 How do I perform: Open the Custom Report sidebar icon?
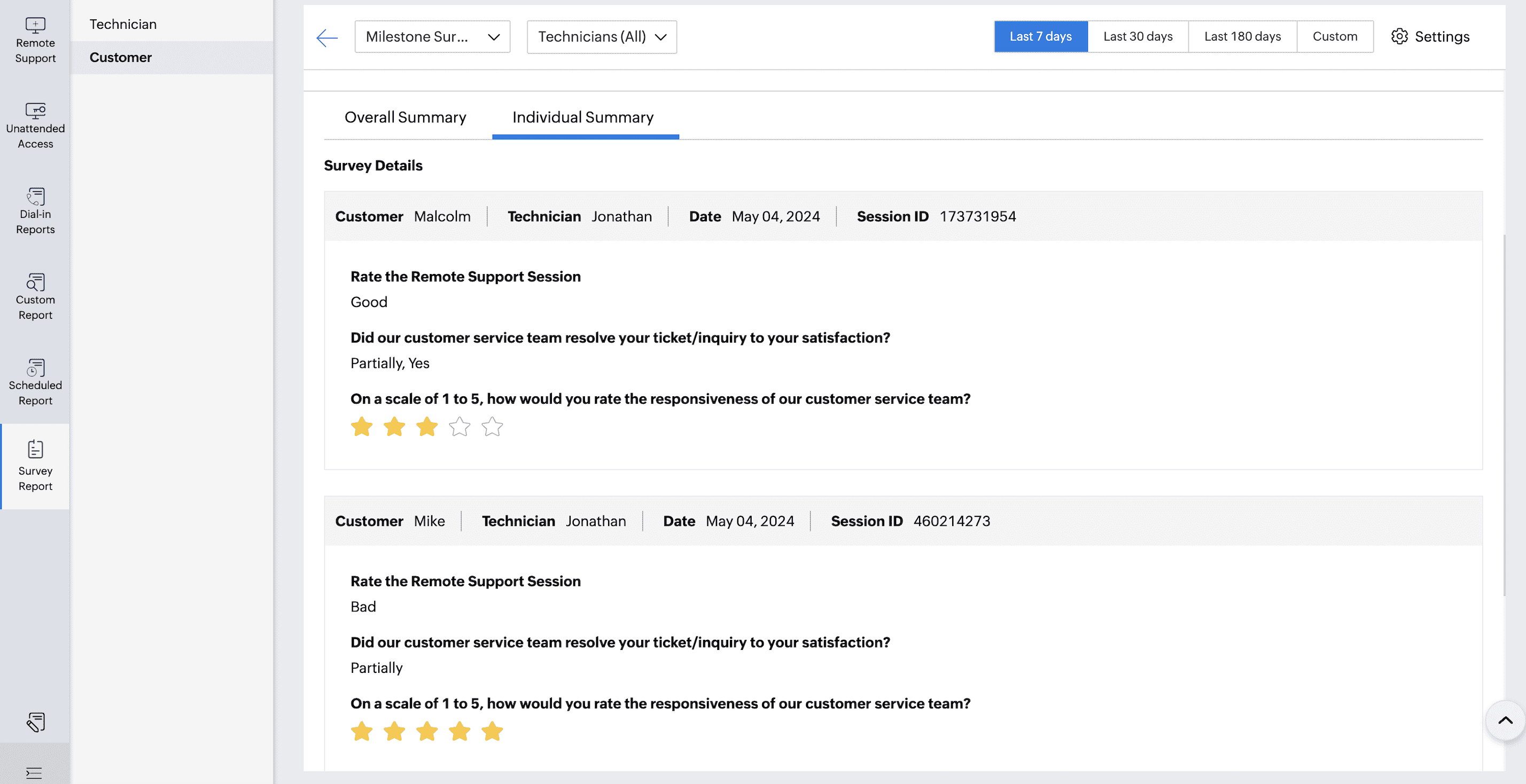[x=35, y=283]
